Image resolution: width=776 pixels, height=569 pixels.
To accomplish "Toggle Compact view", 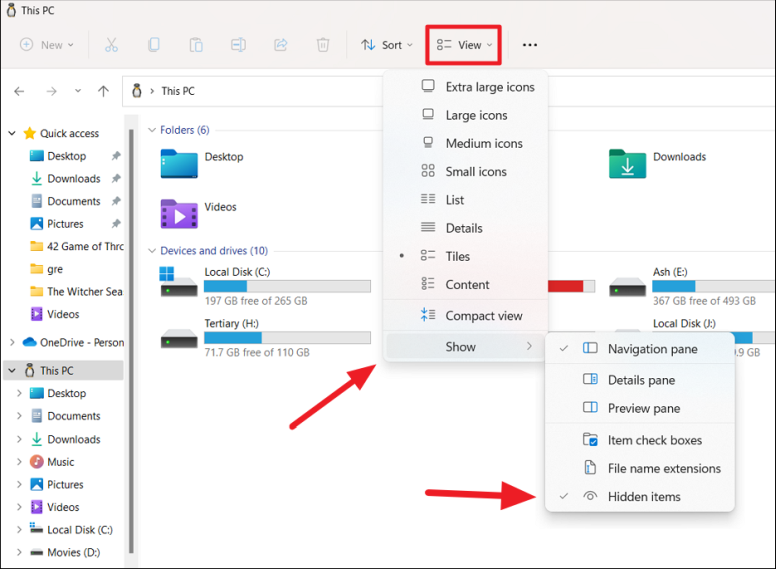I will pyautogui.click(x=465, y=316).
